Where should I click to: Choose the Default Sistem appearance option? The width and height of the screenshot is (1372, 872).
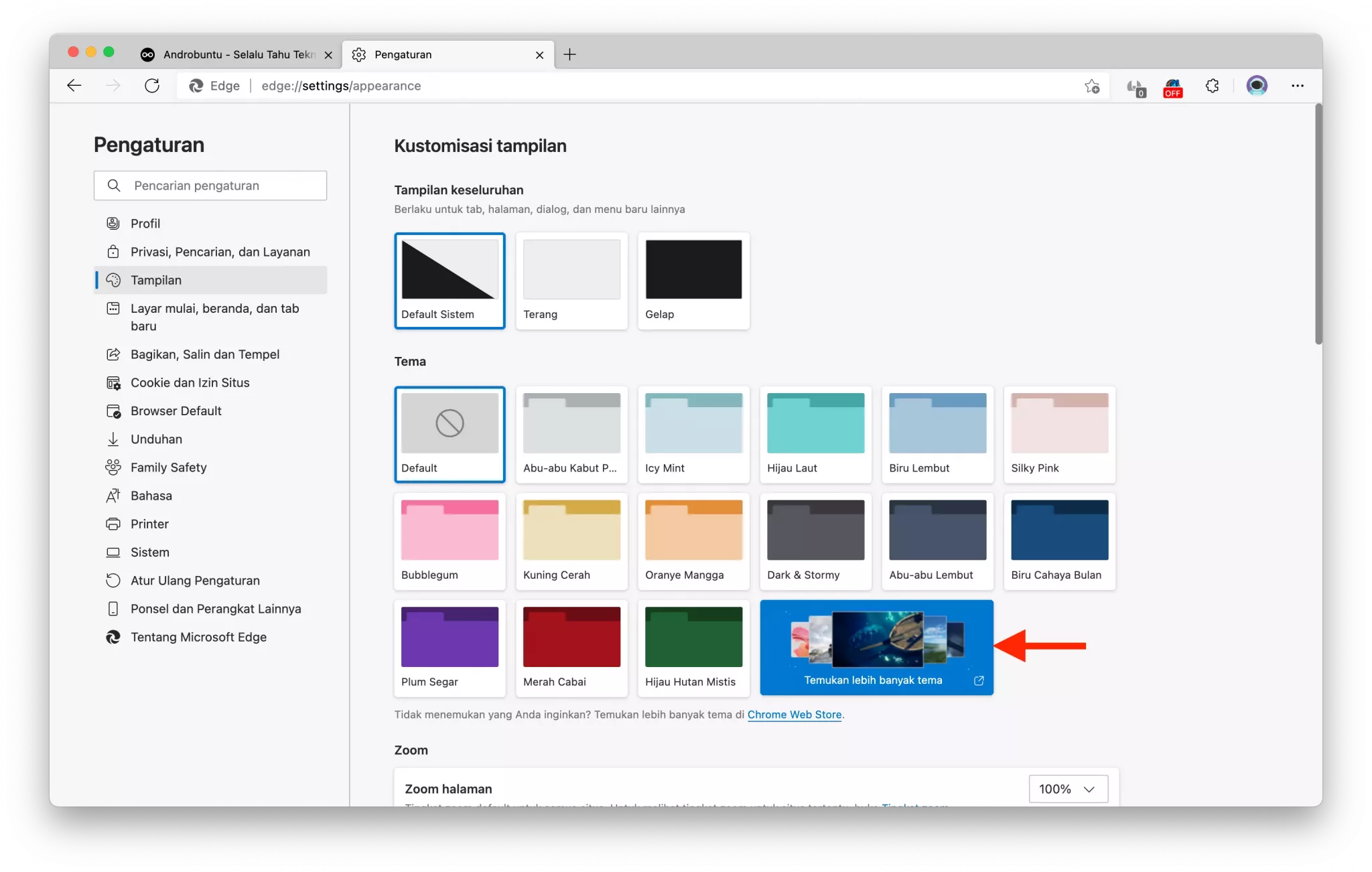coord(450,280)
